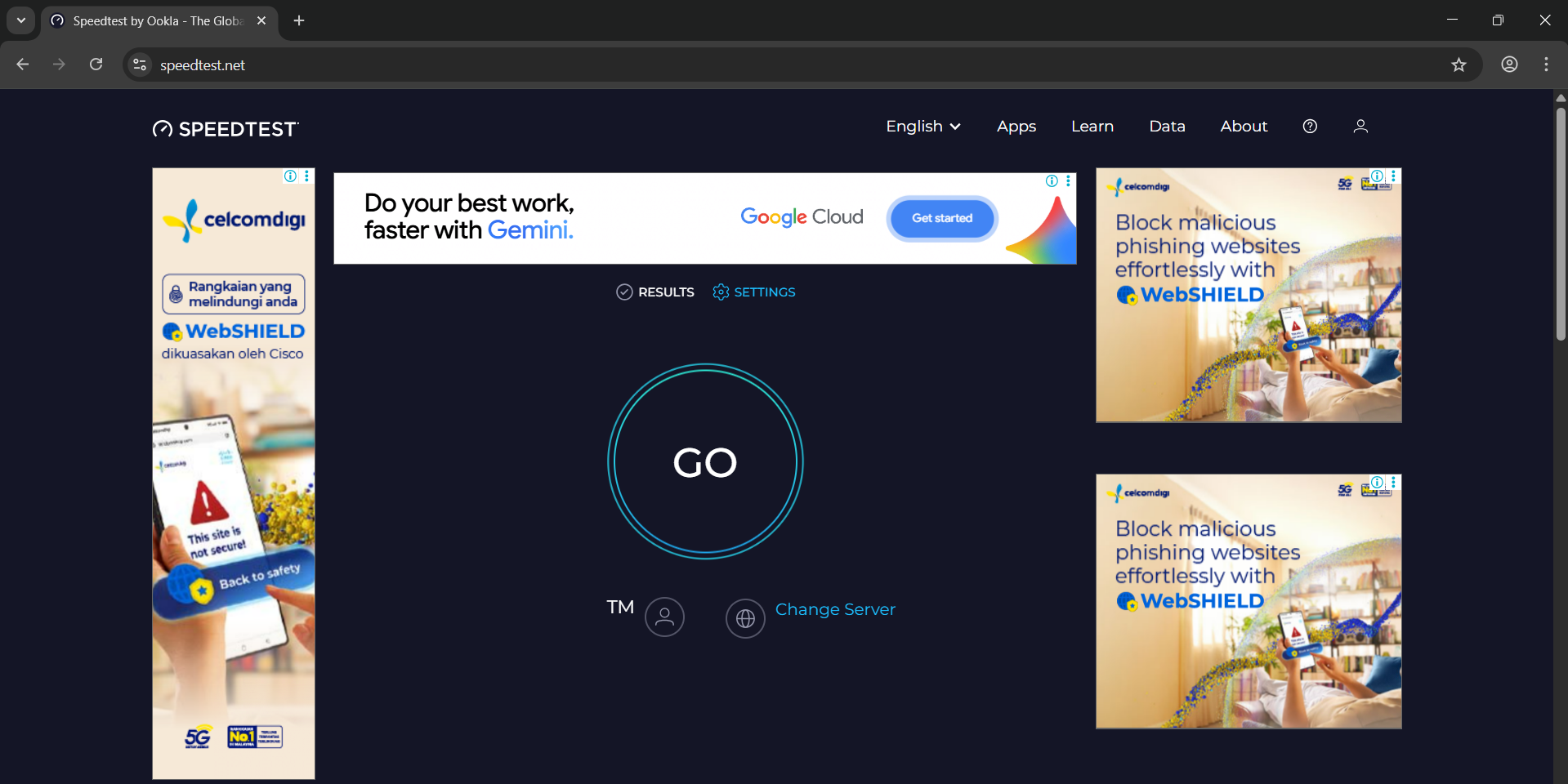
Task: Expand the English language dropdown
Action: [x=922, y=127]
